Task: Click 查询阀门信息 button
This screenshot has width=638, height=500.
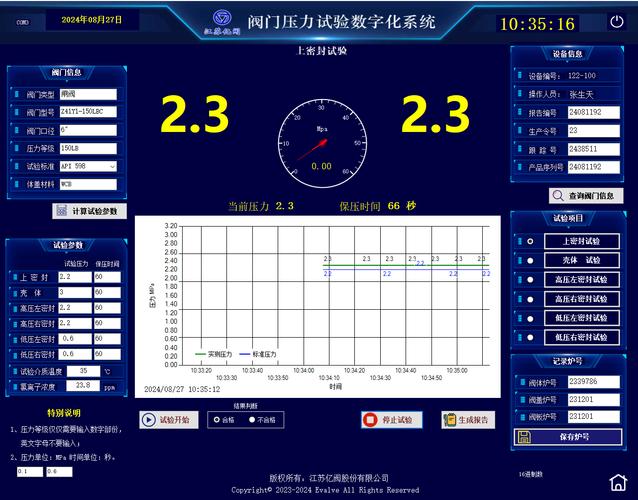Action: click(x=586, y=196)
